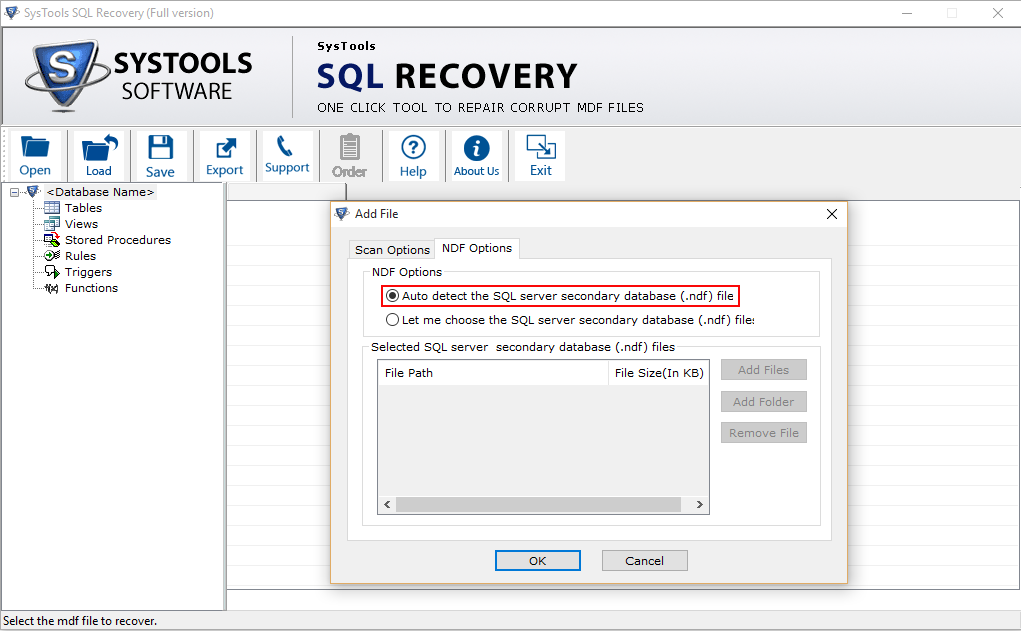Viewport: 1021px width, 631px height.
Task: Select Let me choose ndf files radio
Action: [392, 320]
